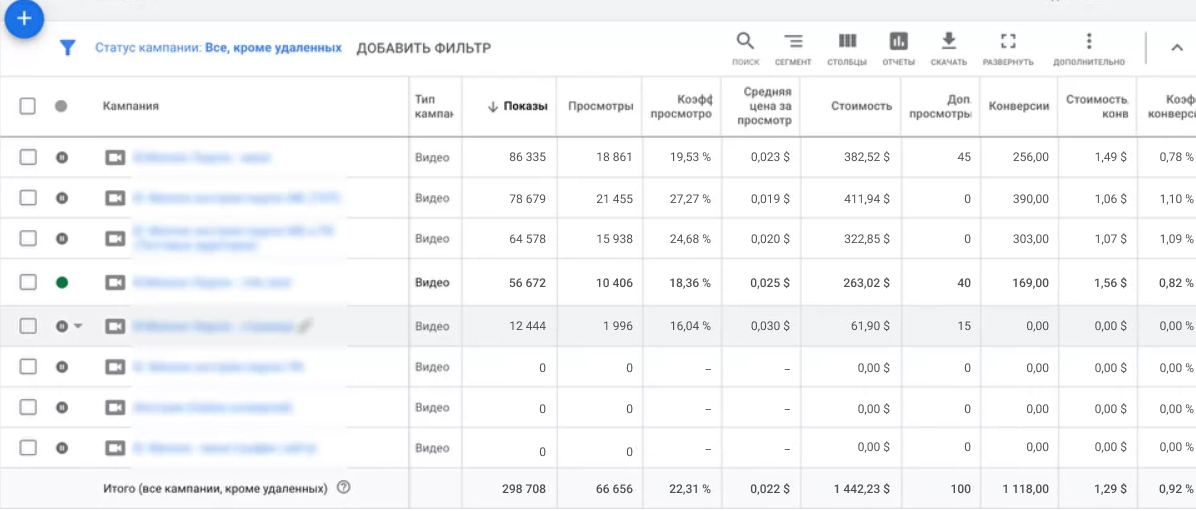Screen dimensions: 1196x511
Task: Tick the checkbox for the 56 672 row
Action: coord(27,282)
